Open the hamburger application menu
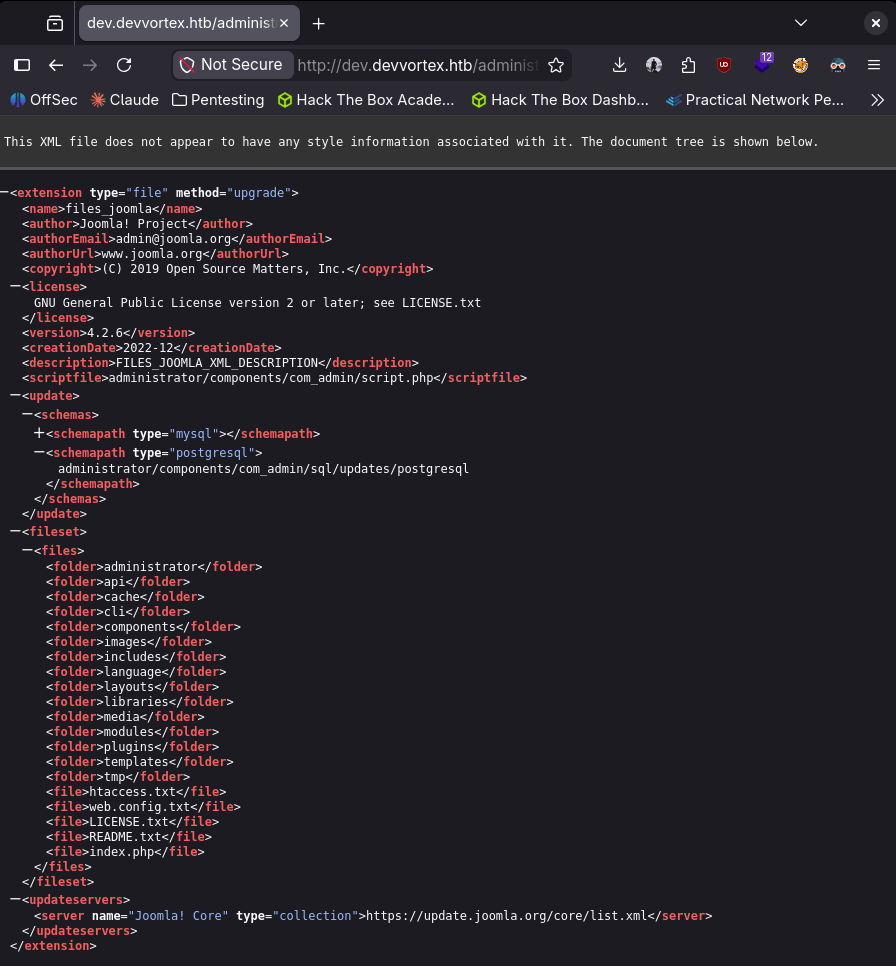 (875, 65)
